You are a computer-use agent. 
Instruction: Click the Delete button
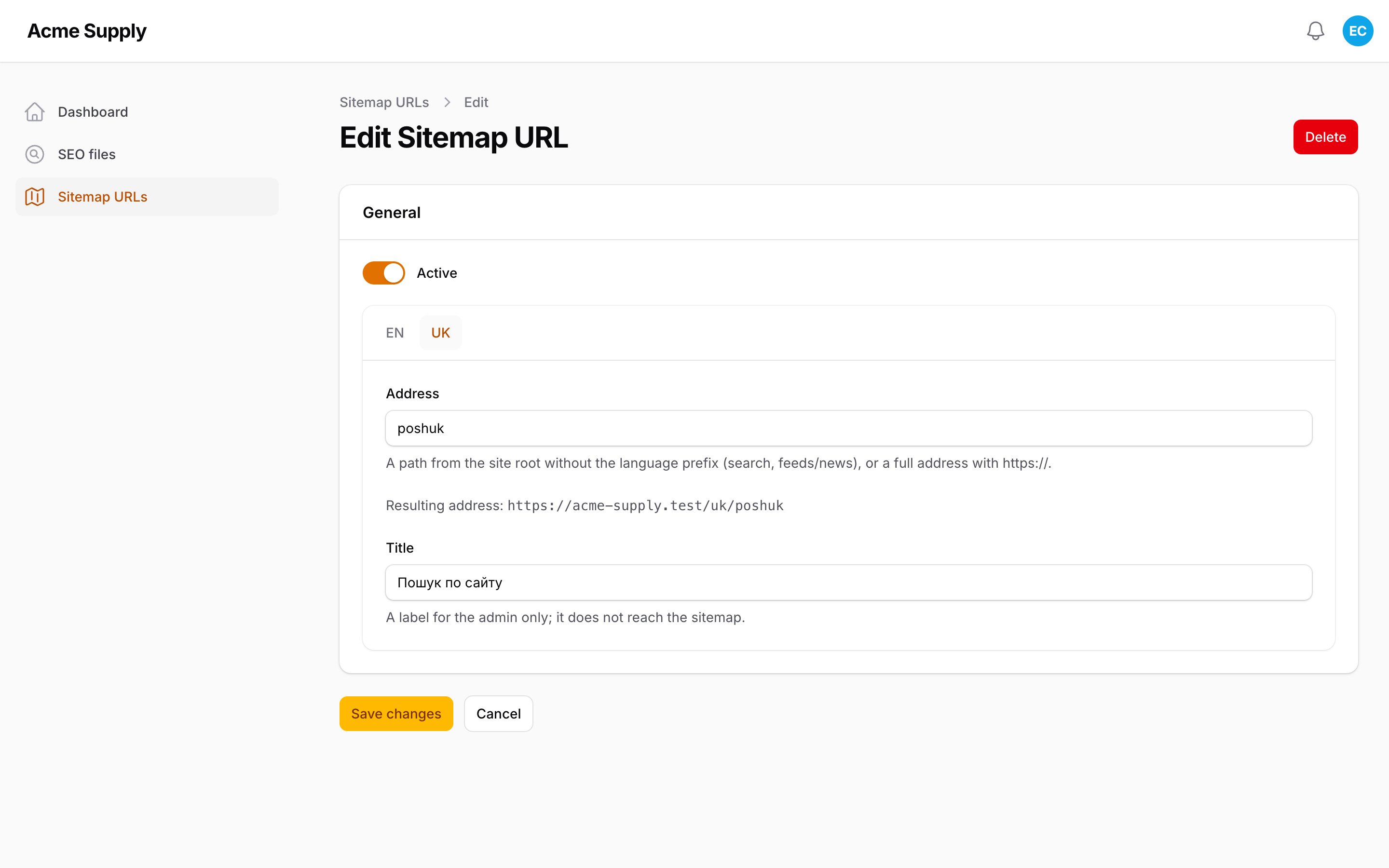[x=1325, y=137]
